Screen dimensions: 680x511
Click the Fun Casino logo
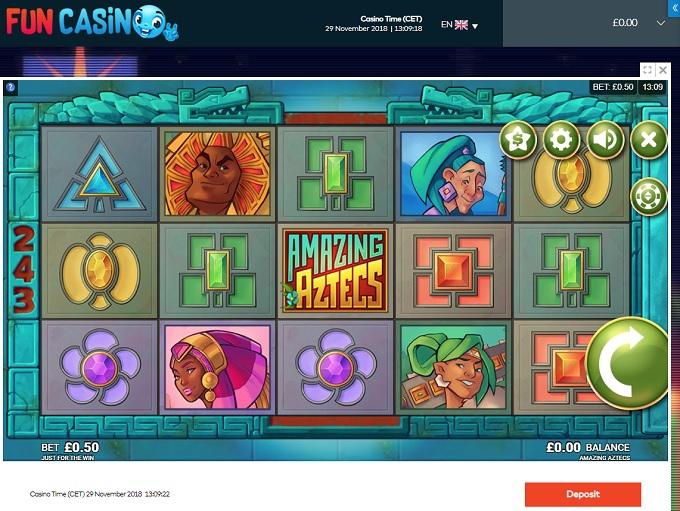92,23
